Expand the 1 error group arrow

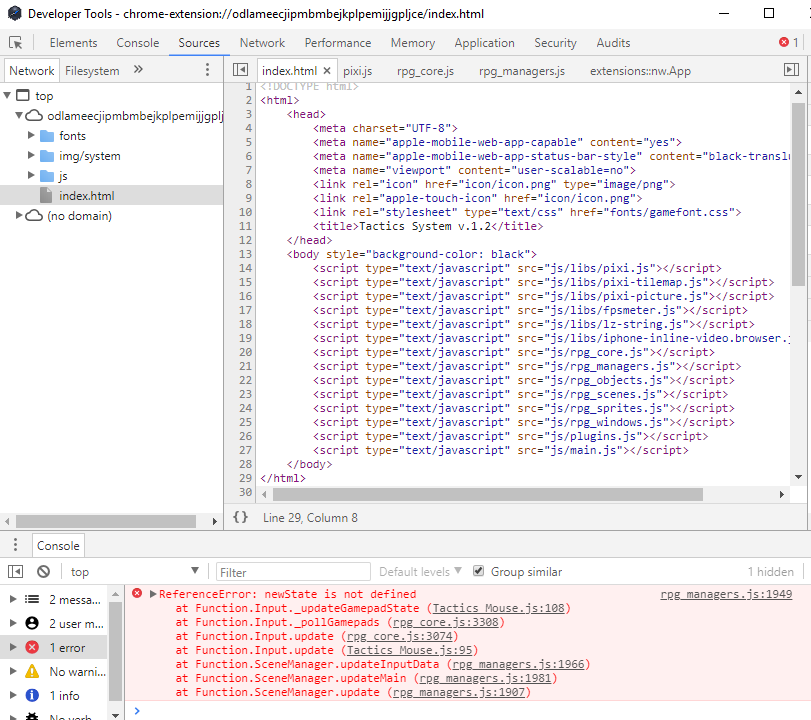point(13,647)
